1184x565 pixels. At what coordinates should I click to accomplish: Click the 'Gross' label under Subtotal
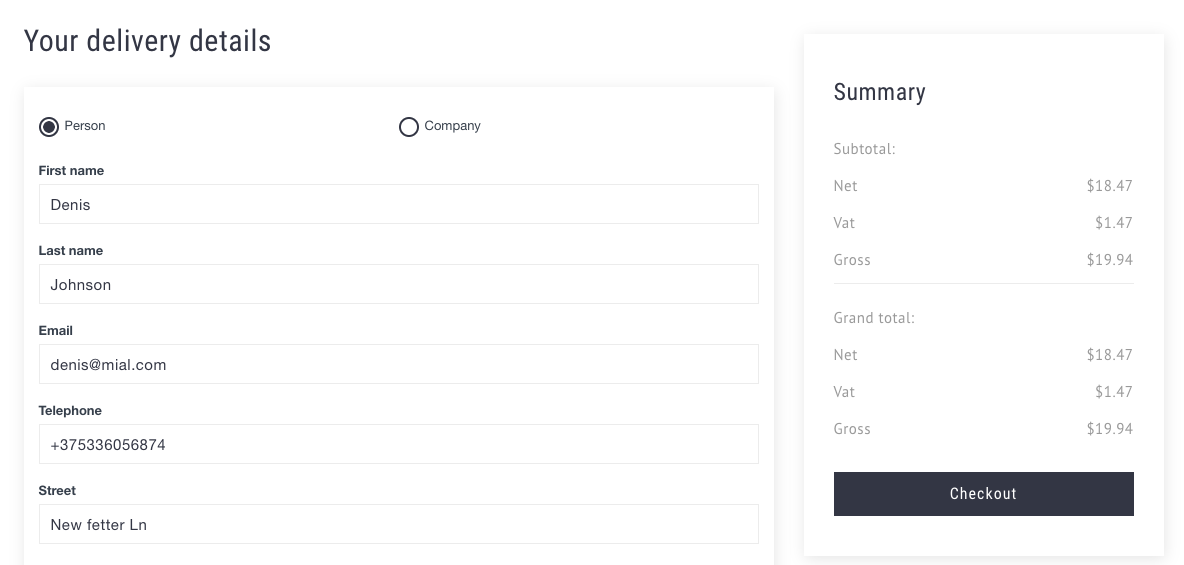click(x=853, y=260)
